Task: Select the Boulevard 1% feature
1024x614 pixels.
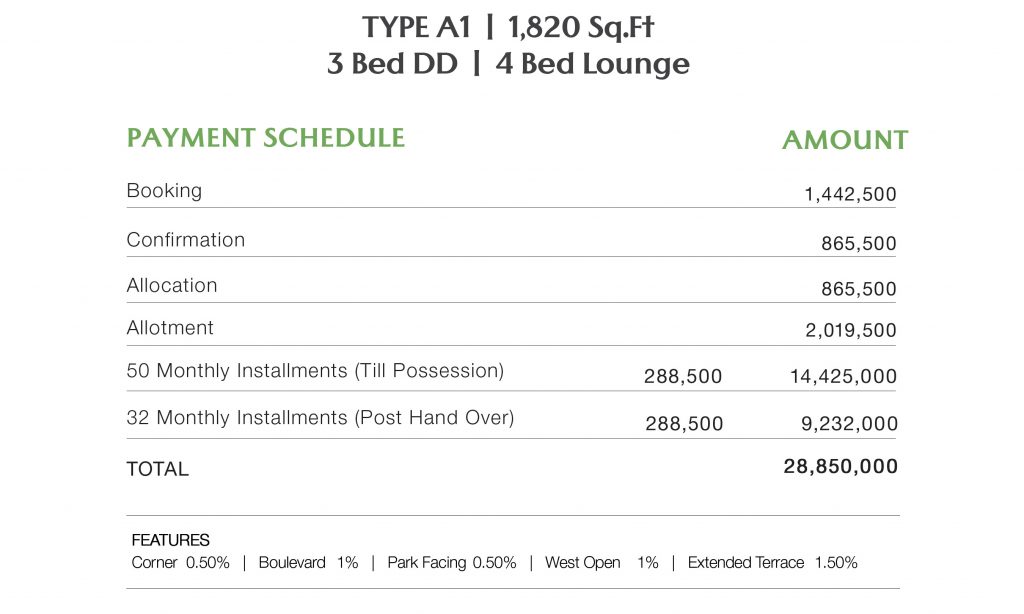Action: [x=308, y=563]
